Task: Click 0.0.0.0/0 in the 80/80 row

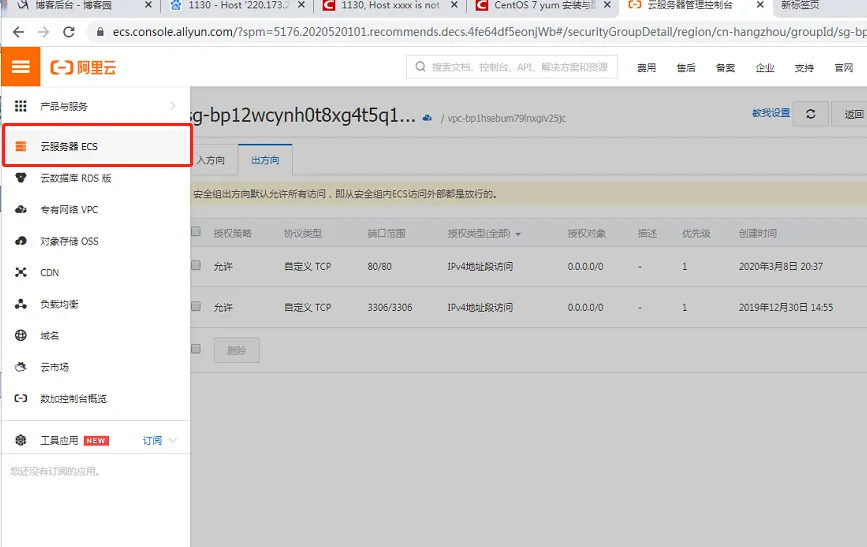Action: coord(585,266)
